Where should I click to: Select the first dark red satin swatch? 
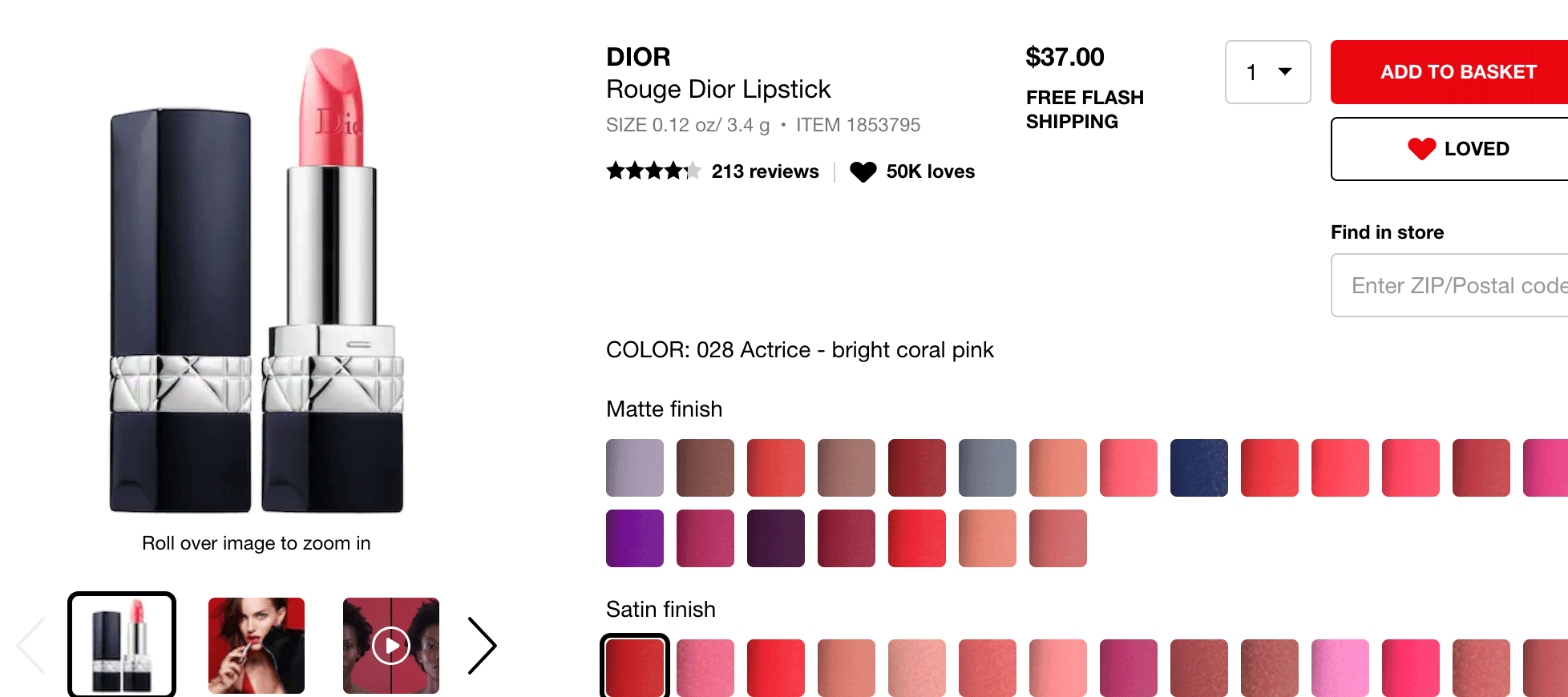click(635, 667)
